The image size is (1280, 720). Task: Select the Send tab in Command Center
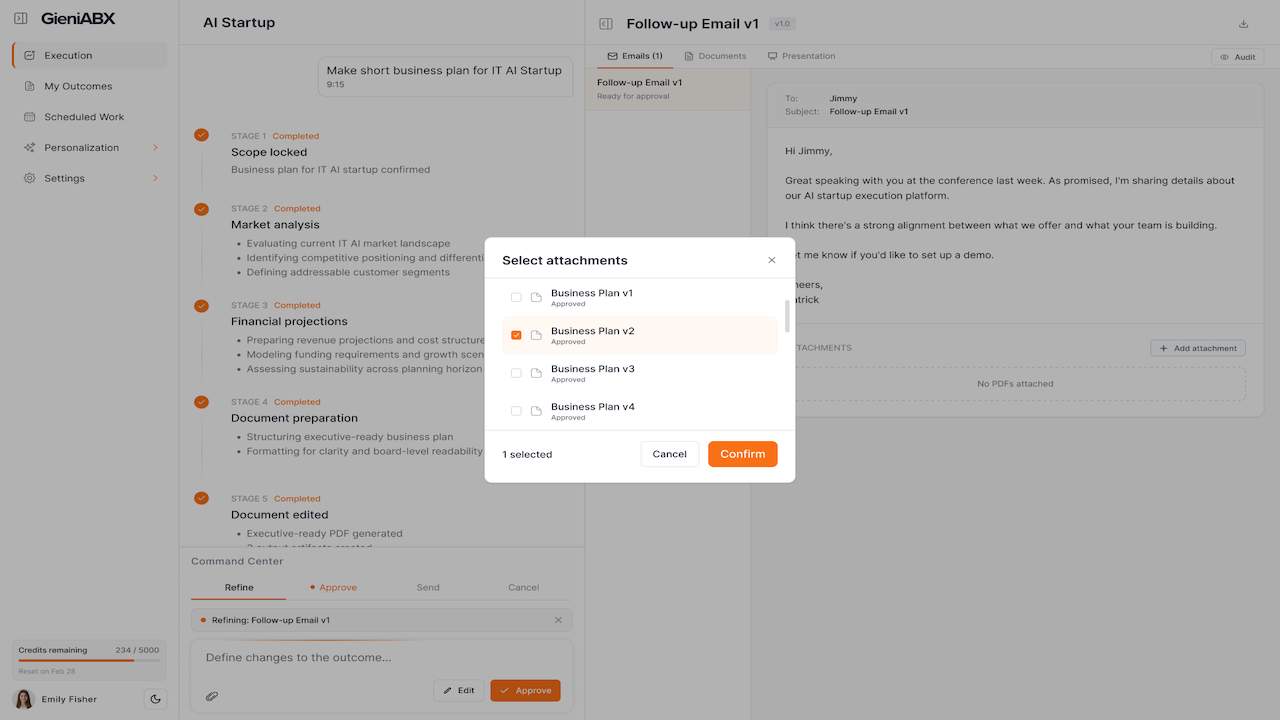click(428, 587)
